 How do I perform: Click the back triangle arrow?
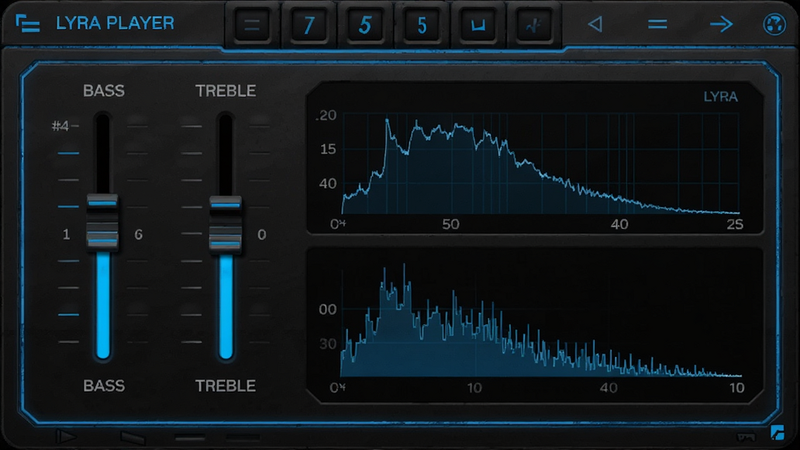click(595, 24)
